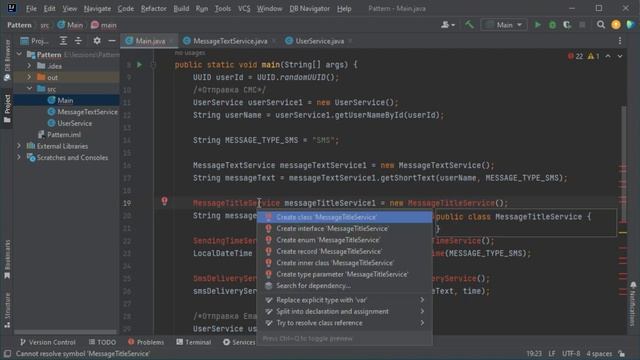640x360 pixels.
Task: Expand the out folder
Action: click(x=29, y=77)
